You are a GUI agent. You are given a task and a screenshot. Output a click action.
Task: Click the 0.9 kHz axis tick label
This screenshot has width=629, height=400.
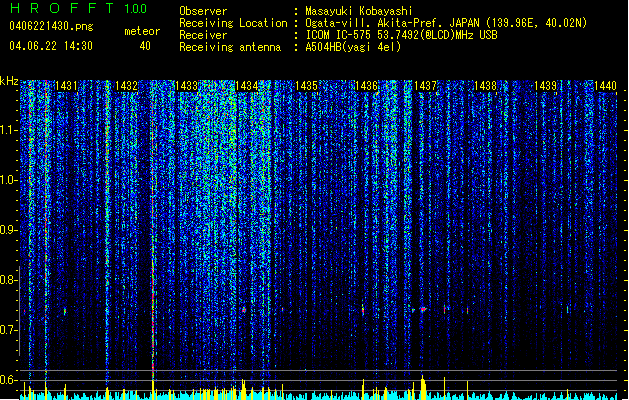coord(9,230)
